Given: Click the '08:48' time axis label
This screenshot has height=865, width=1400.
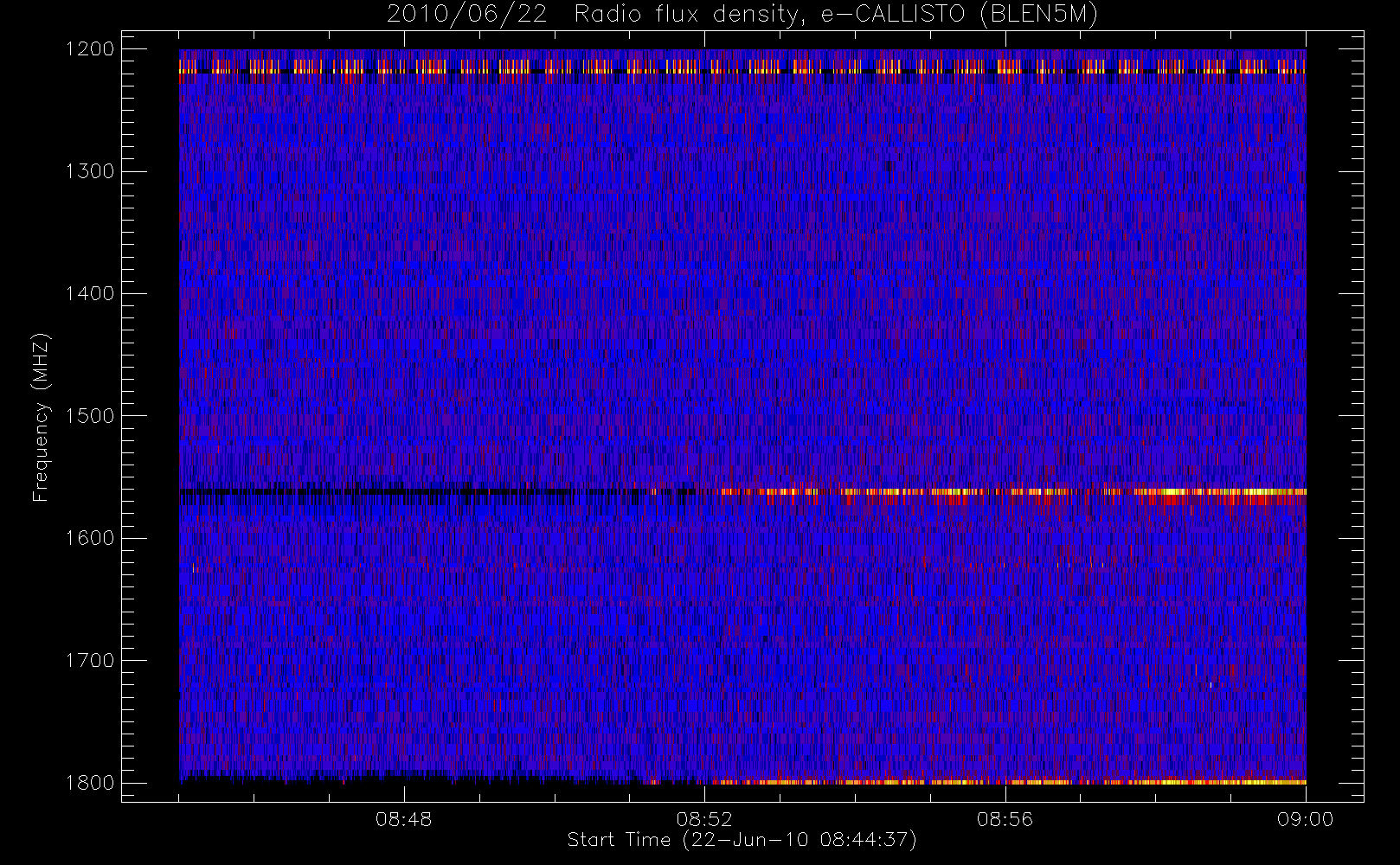Looking at the screenshot, I should click(x=403, y=819).
